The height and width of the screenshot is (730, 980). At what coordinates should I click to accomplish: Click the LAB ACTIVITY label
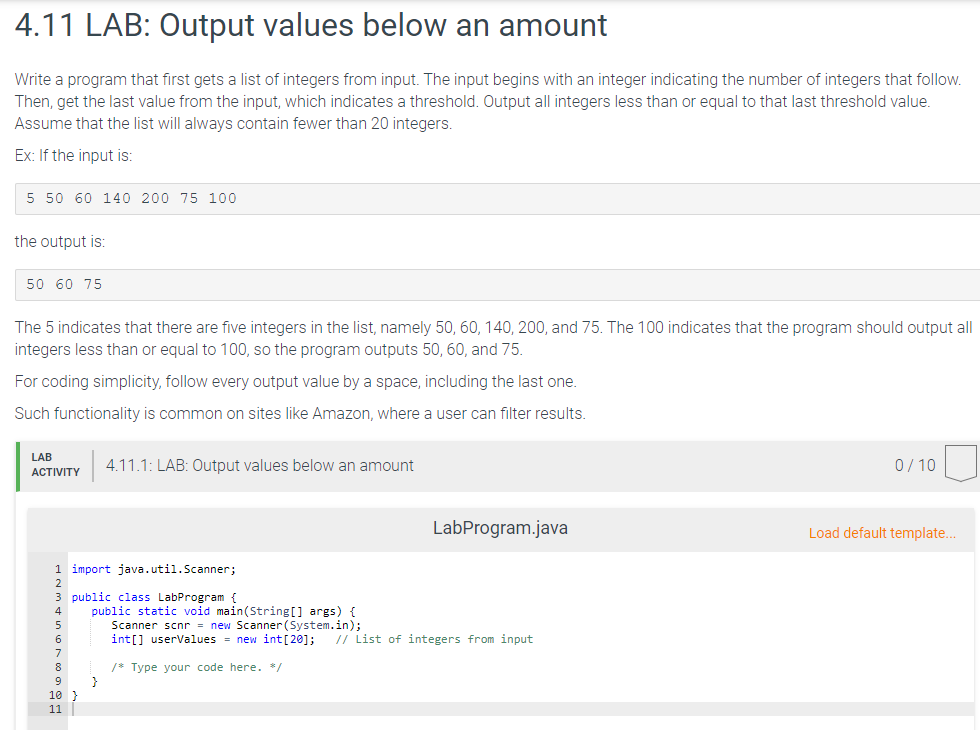[x=55, y=465]
